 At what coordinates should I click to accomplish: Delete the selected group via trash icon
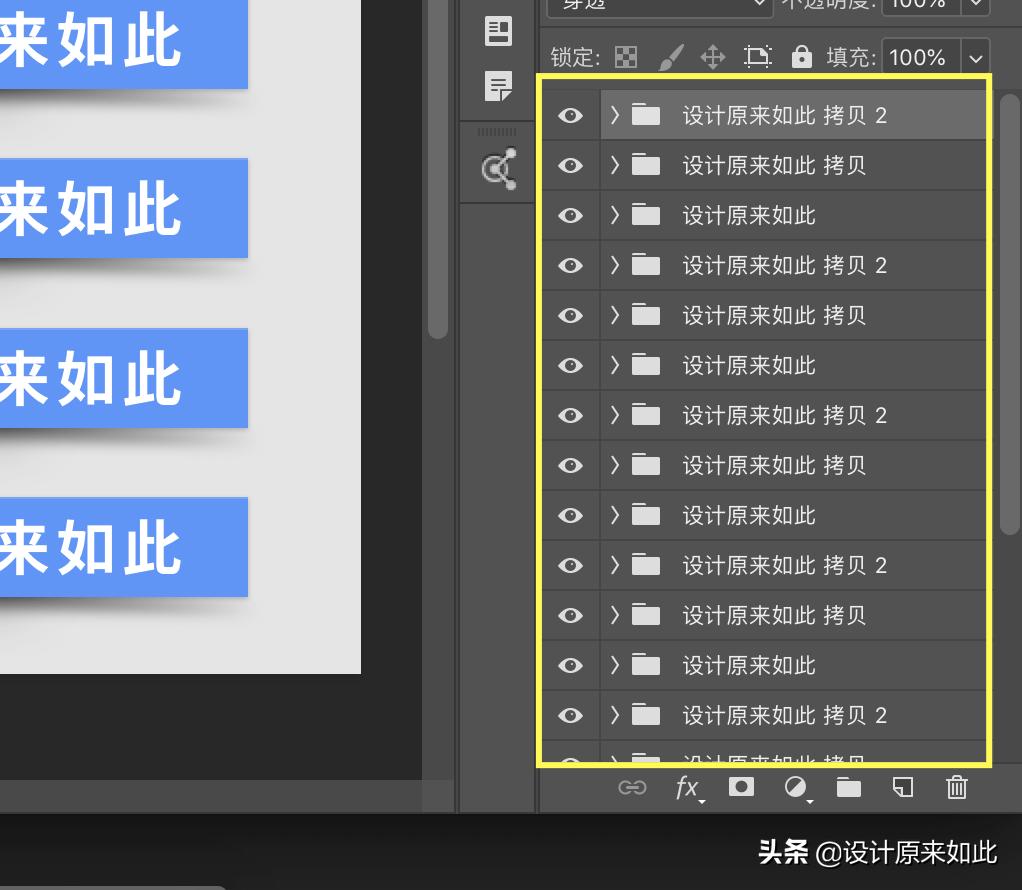(955, 788)
